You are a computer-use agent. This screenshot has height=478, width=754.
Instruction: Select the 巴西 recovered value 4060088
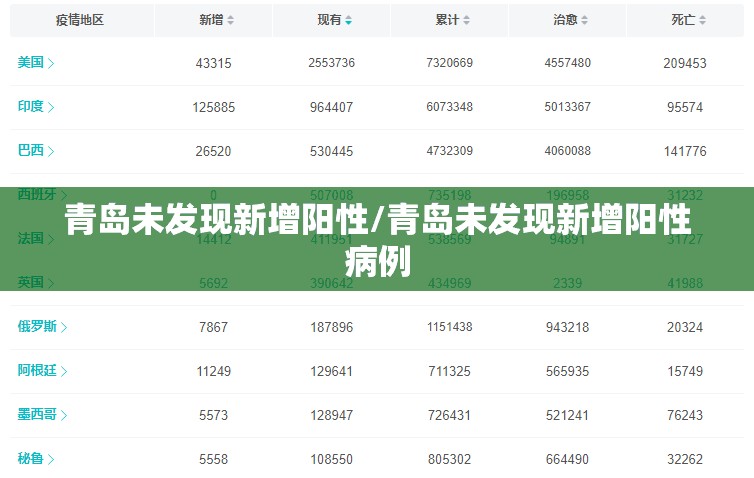pos(567,151)
